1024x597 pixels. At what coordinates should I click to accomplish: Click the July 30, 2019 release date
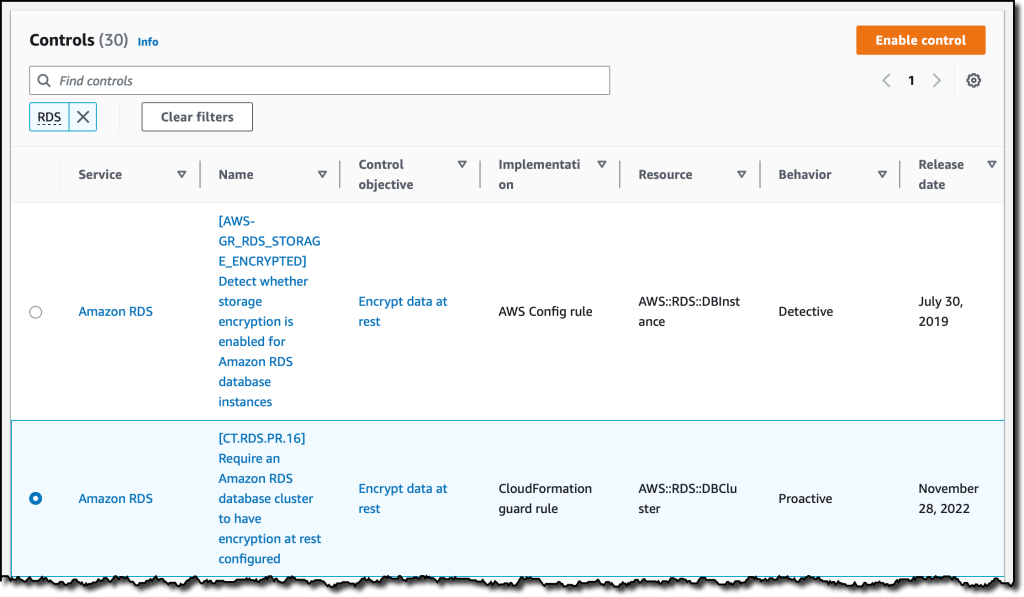940,312
